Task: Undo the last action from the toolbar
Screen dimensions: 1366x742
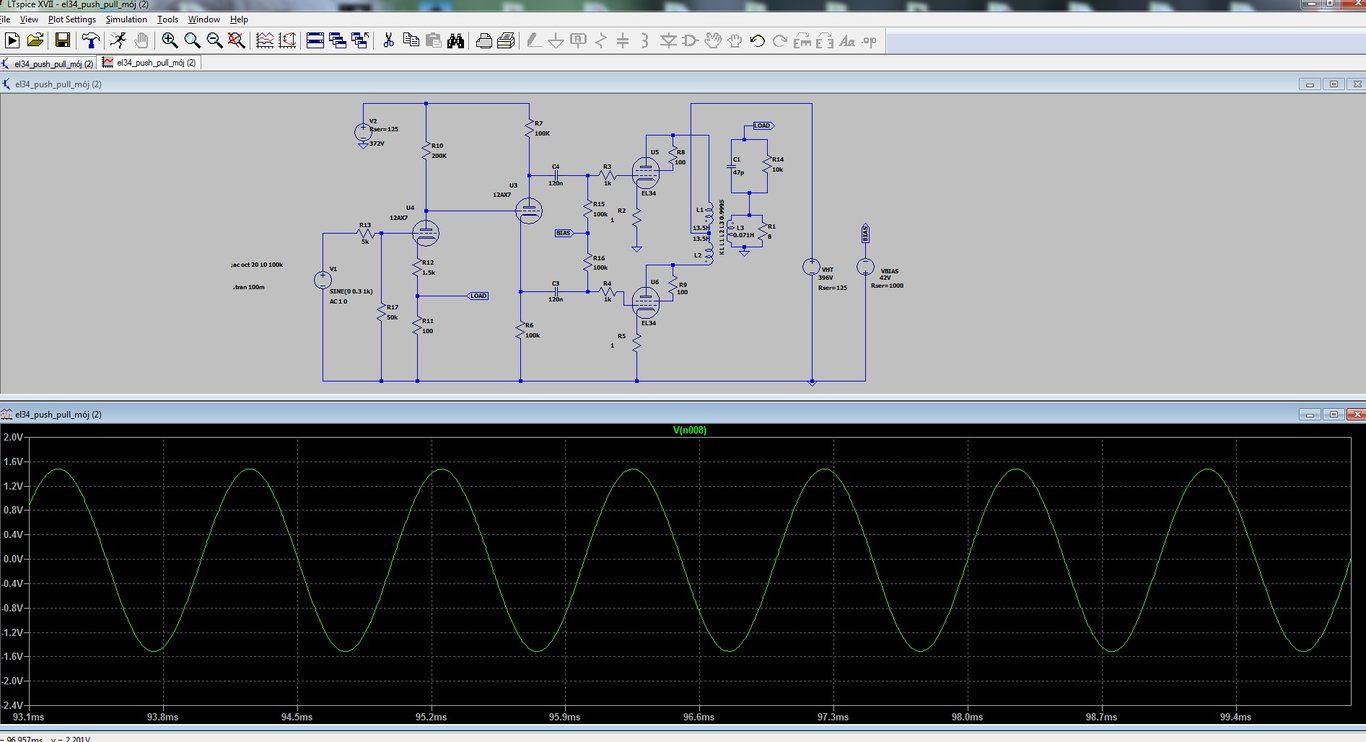Action: (x=757, y=41)
